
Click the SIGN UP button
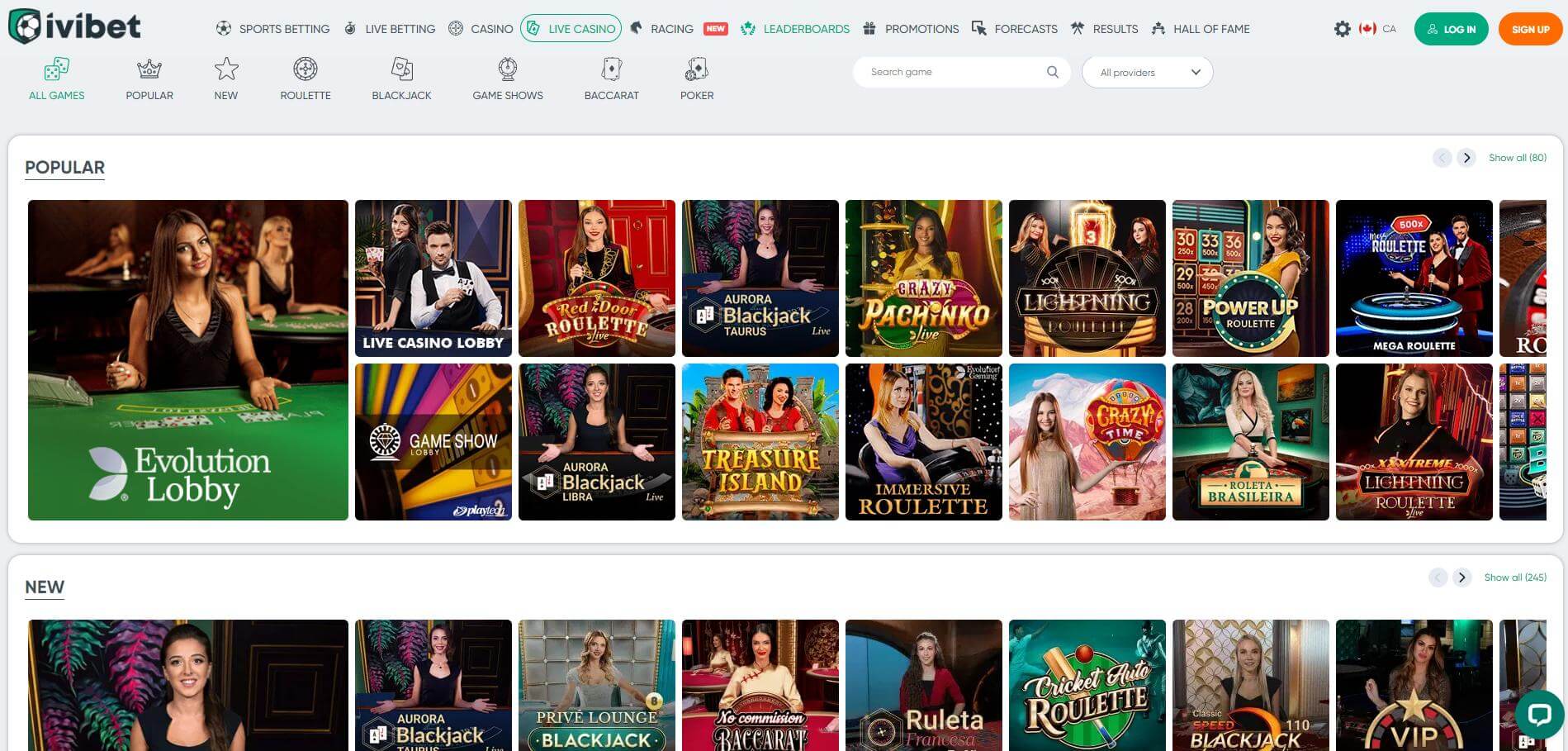click(x=1529, y=28)
